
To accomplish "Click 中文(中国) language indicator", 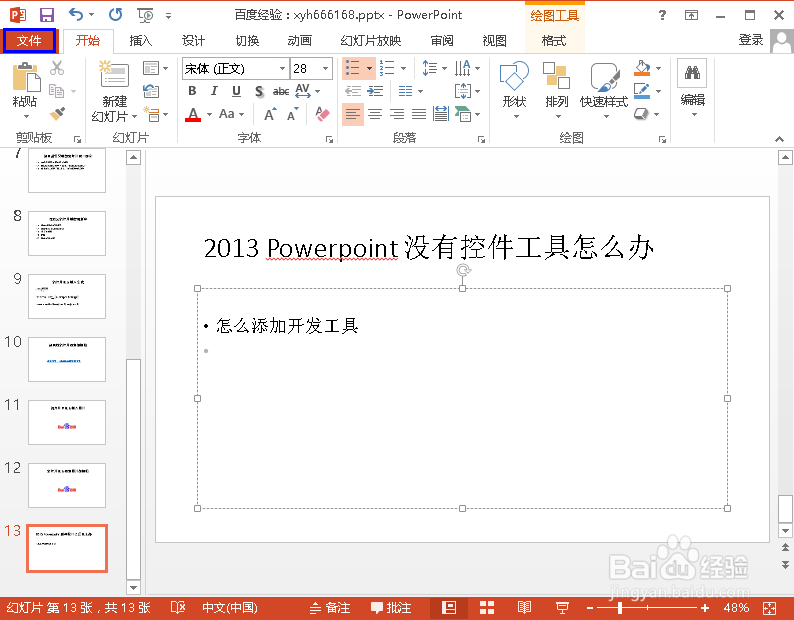I will point(230,607).
